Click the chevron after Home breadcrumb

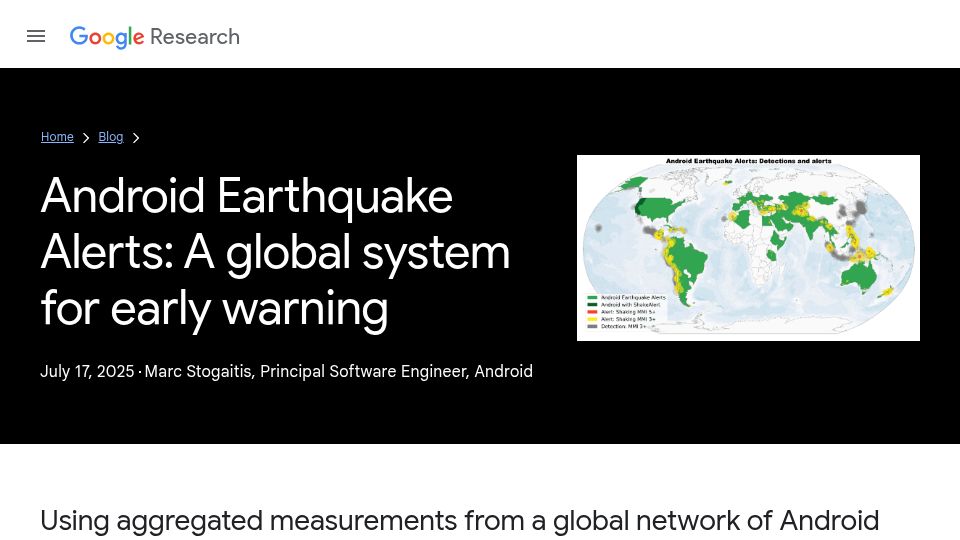tap(86, 138)
